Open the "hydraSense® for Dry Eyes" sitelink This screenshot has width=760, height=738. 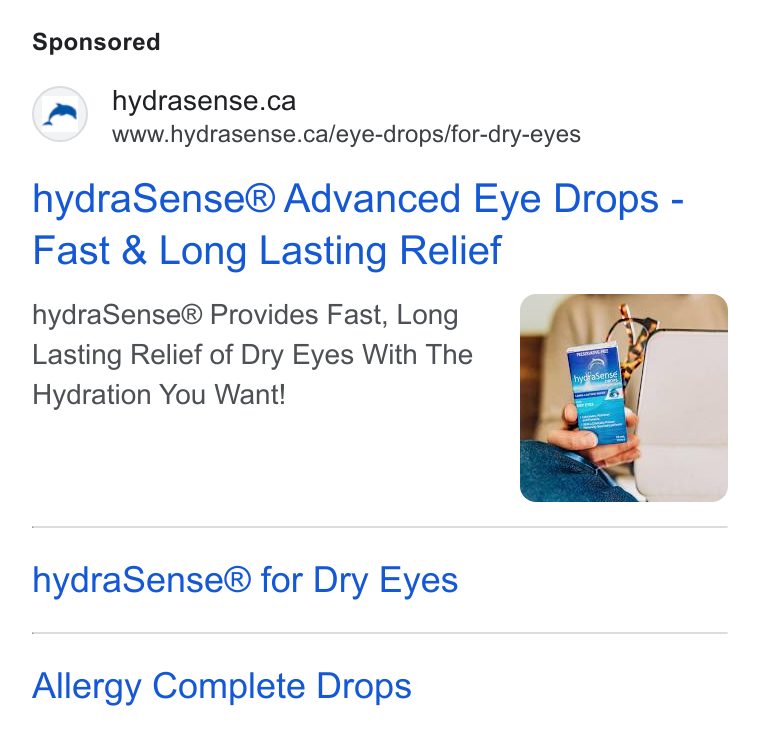tap(245, 580)
